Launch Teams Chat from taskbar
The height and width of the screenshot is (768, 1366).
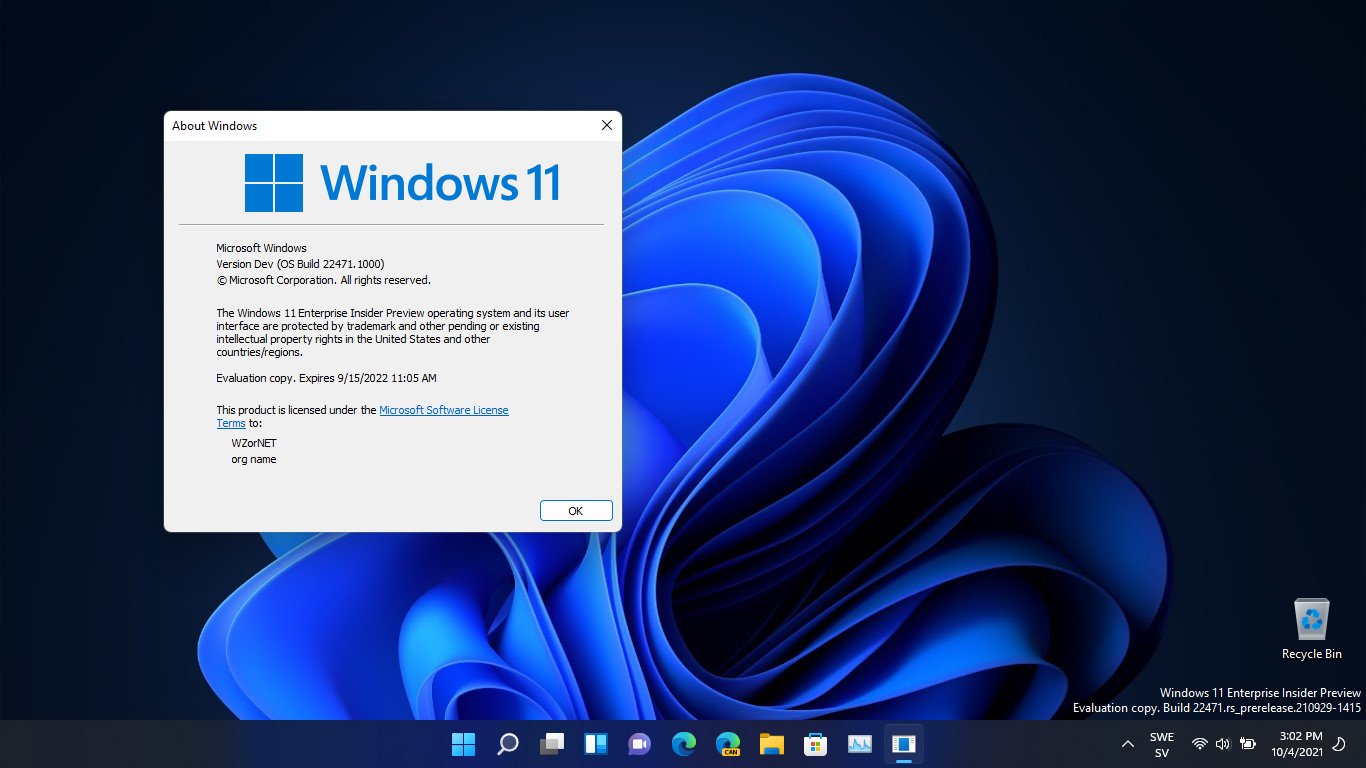click(x=640, y=744)
